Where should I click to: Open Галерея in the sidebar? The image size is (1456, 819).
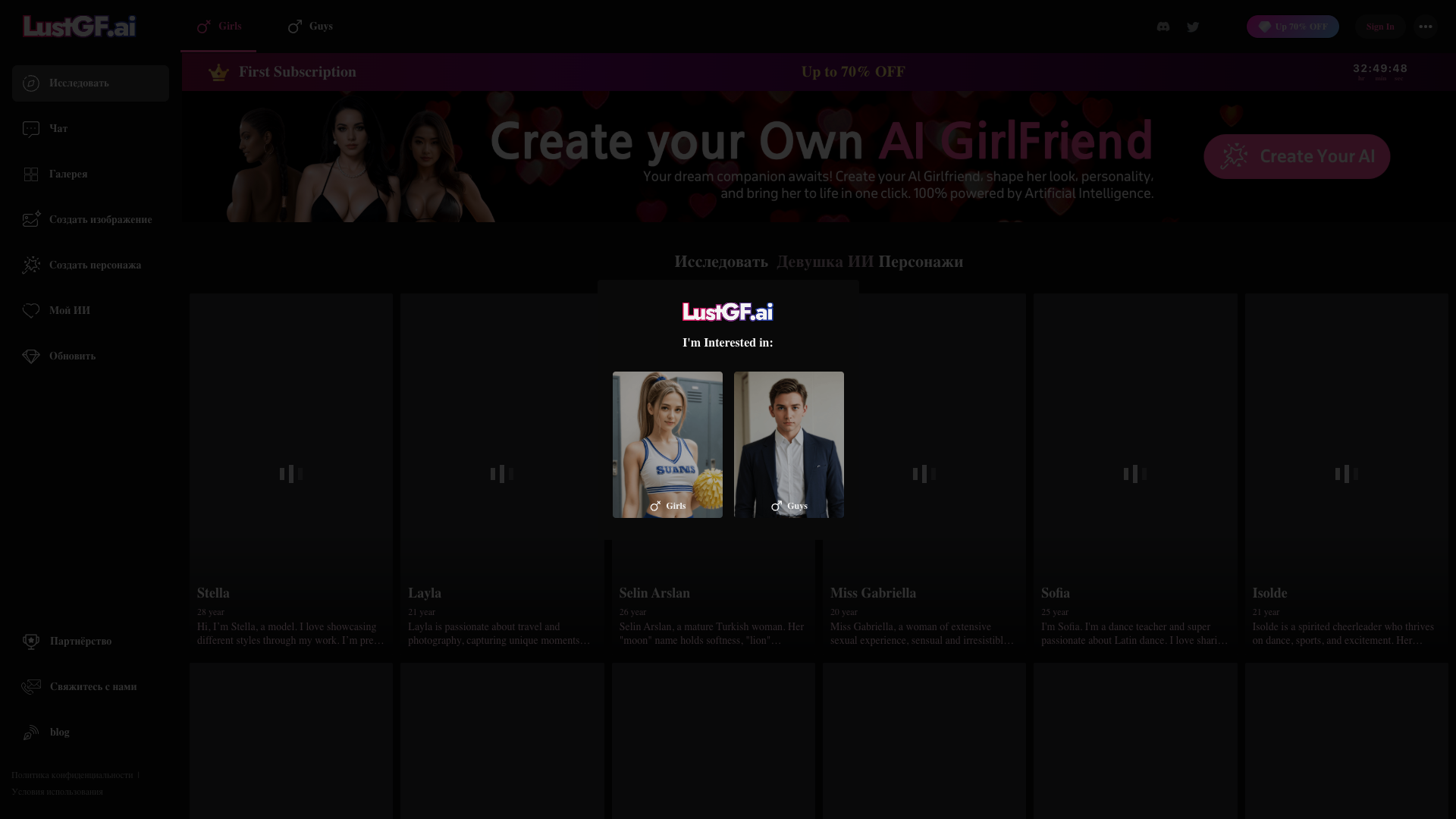click(90, 174)
